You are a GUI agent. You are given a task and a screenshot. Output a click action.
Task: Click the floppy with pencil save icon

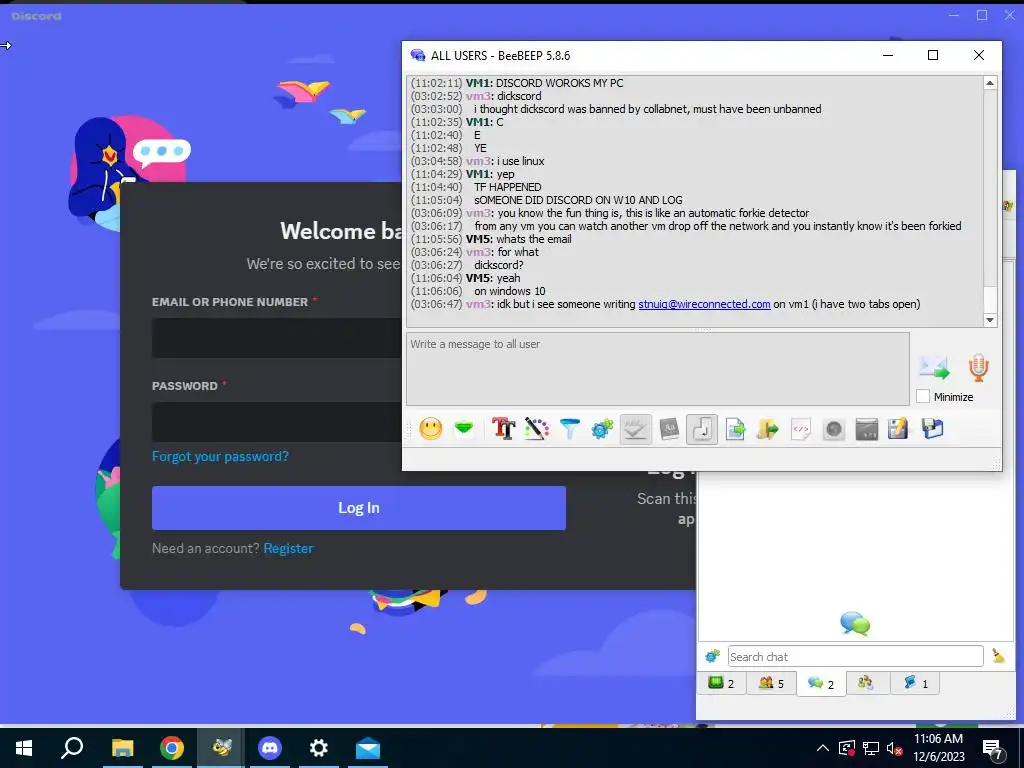coord(899,429)
